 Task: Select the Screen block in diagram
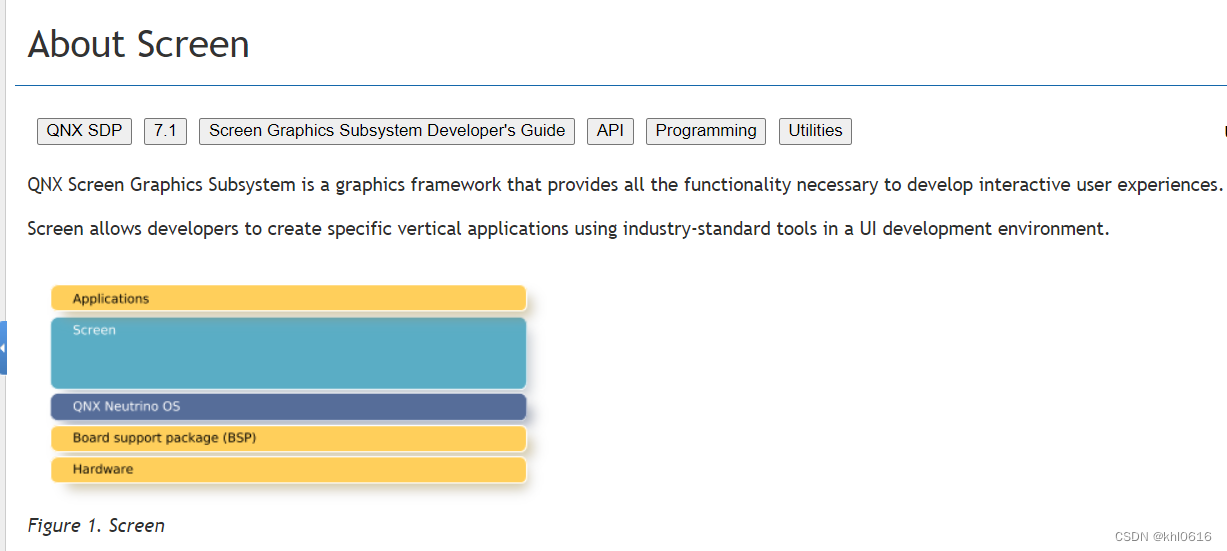click(x=288, y=353)
